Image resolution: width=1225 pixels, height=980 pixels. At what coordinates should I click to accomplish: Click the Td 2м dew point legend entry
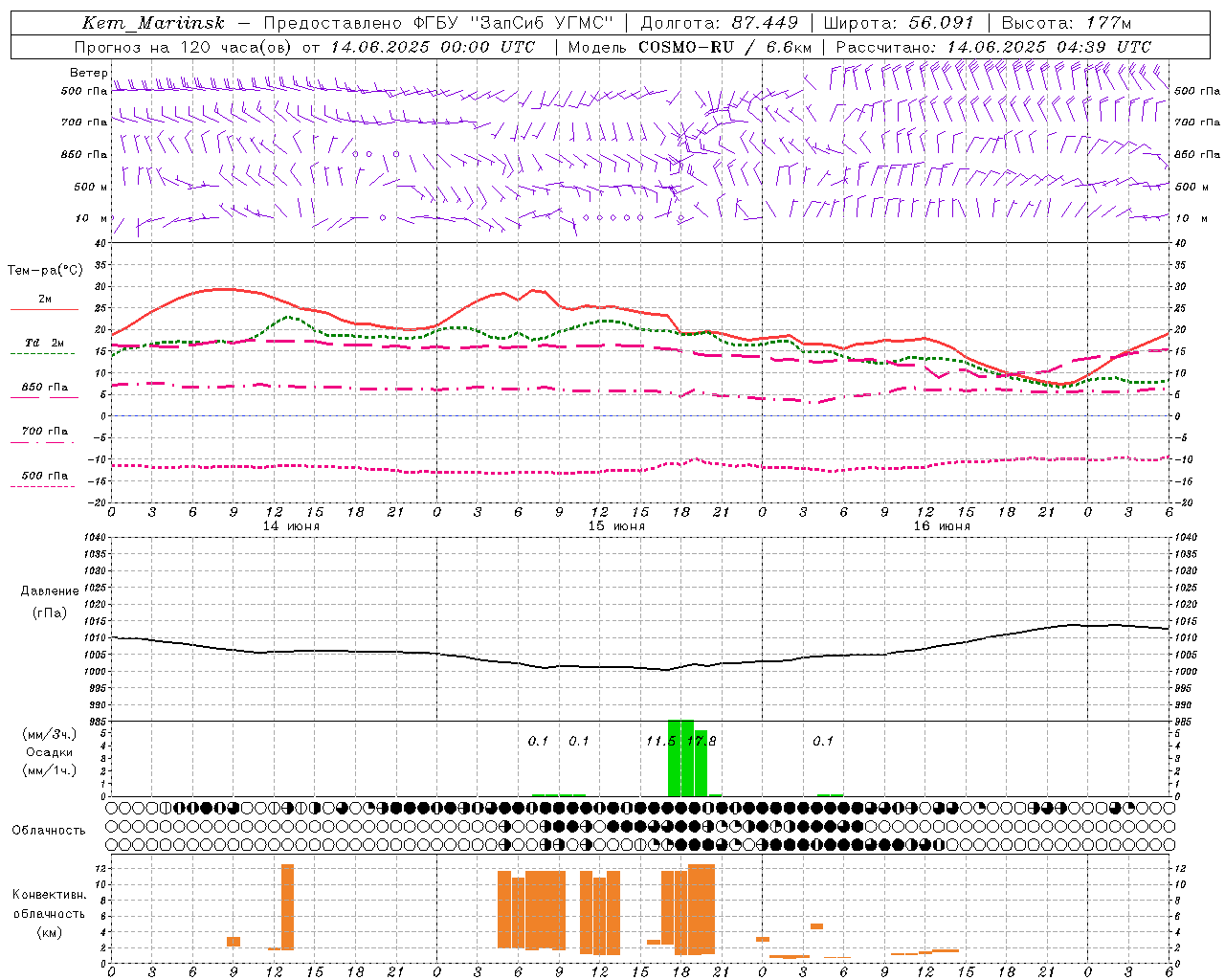point(44,343)
